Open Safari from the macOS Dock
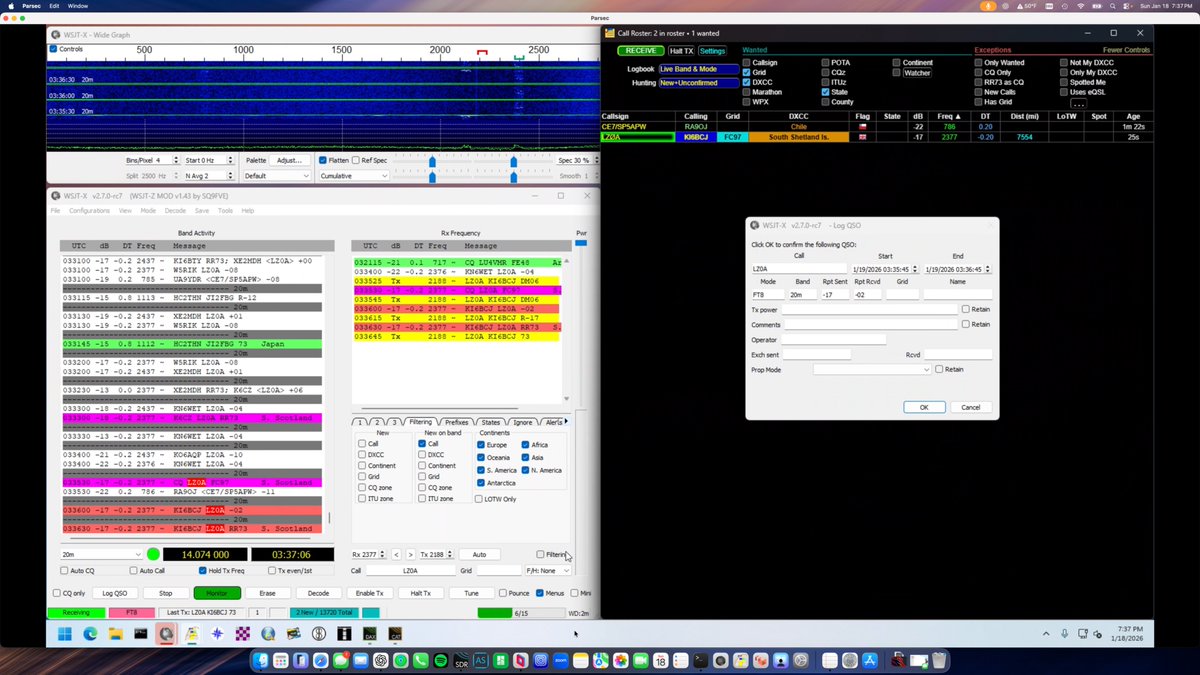The height and width of the screenshot is (675, 1200). pyautogui.click(x=321, y=660)
